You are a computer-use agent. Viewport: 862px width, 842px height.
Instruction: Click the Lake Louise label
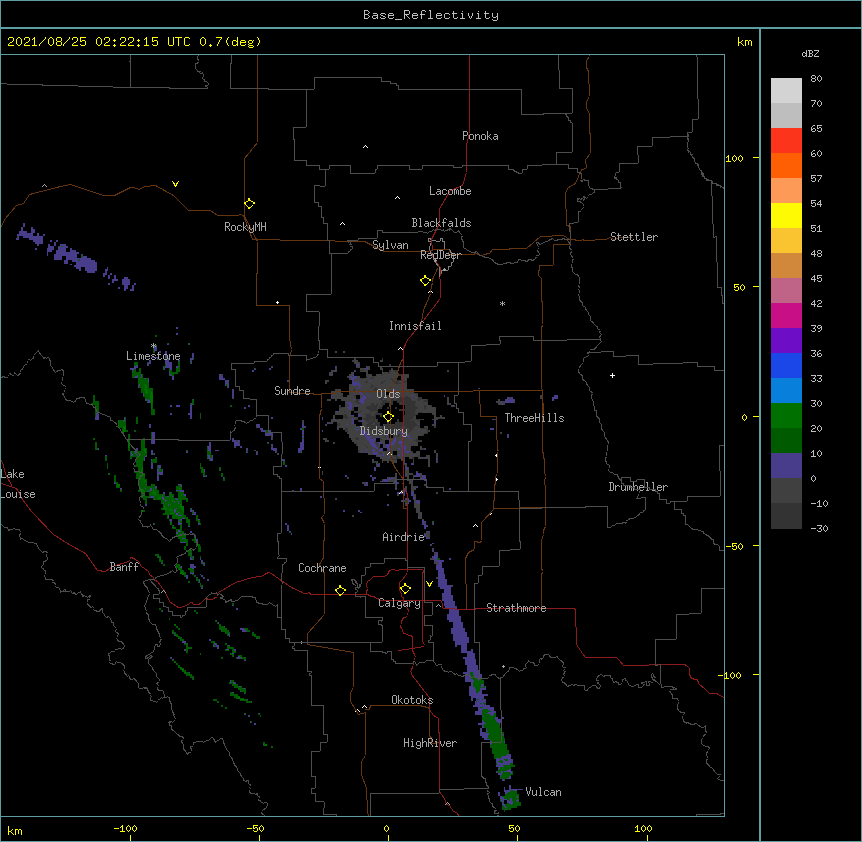tap(17, 484)
